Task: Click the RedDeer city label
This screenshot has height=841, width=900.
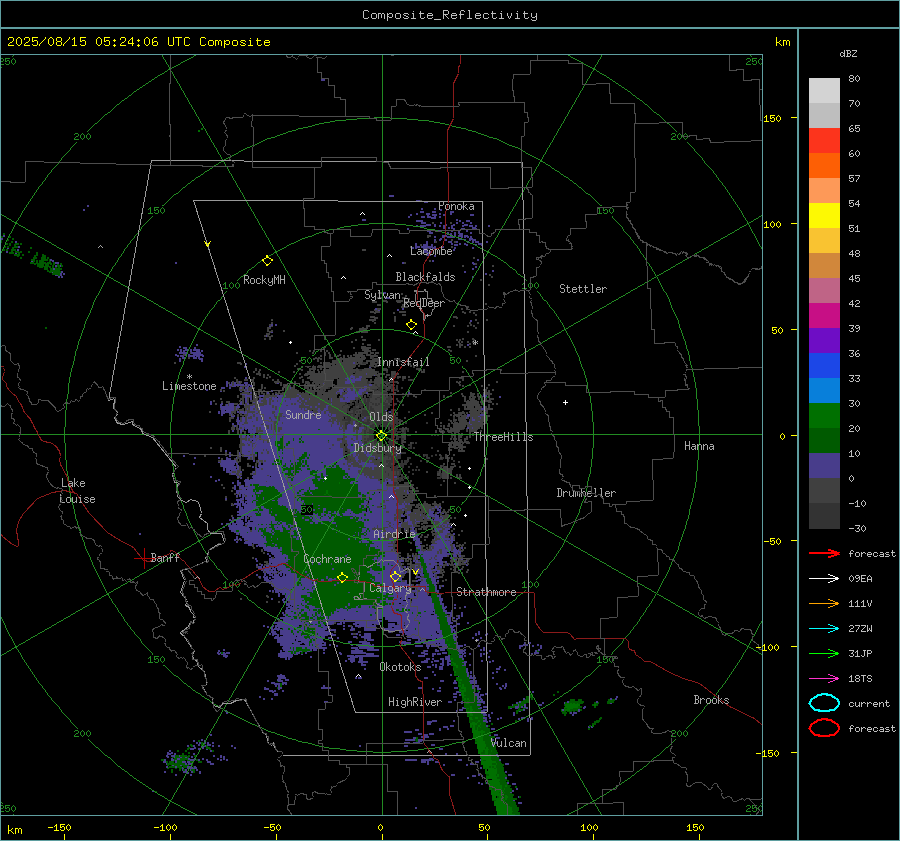Action: click(424, 303)
